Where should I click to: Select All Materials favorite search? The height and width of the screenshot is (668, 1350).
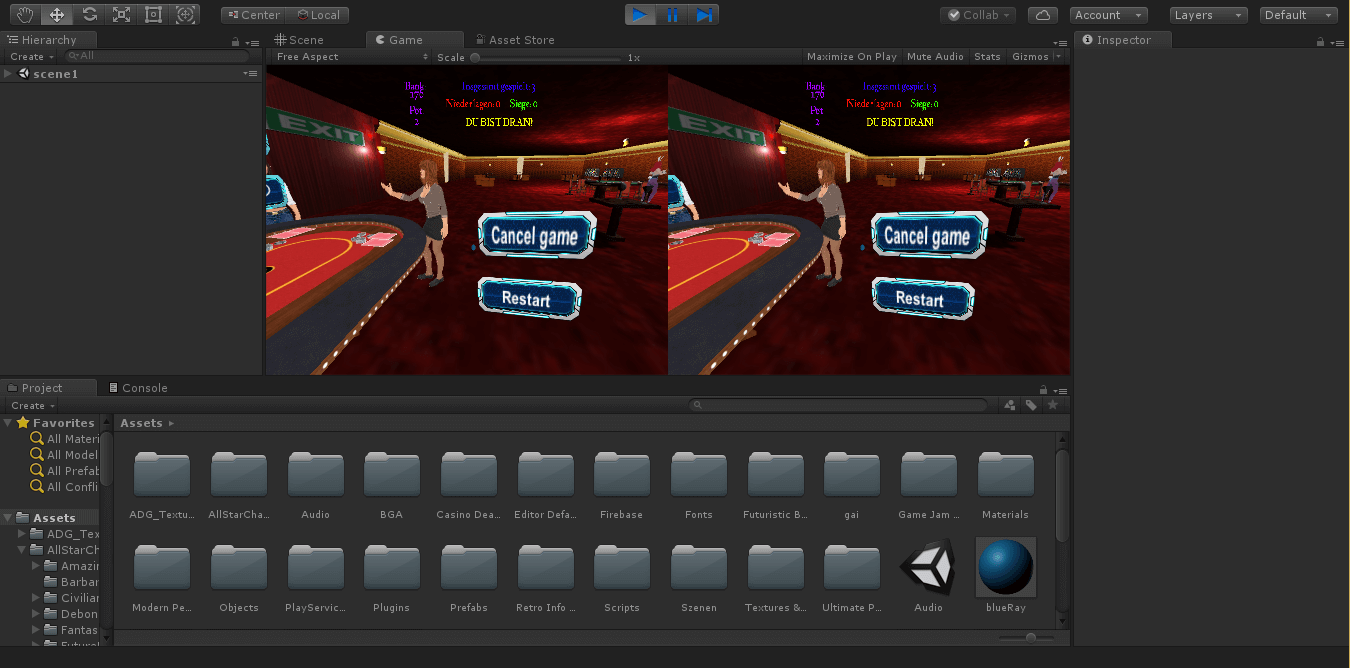tap(64, 439)
